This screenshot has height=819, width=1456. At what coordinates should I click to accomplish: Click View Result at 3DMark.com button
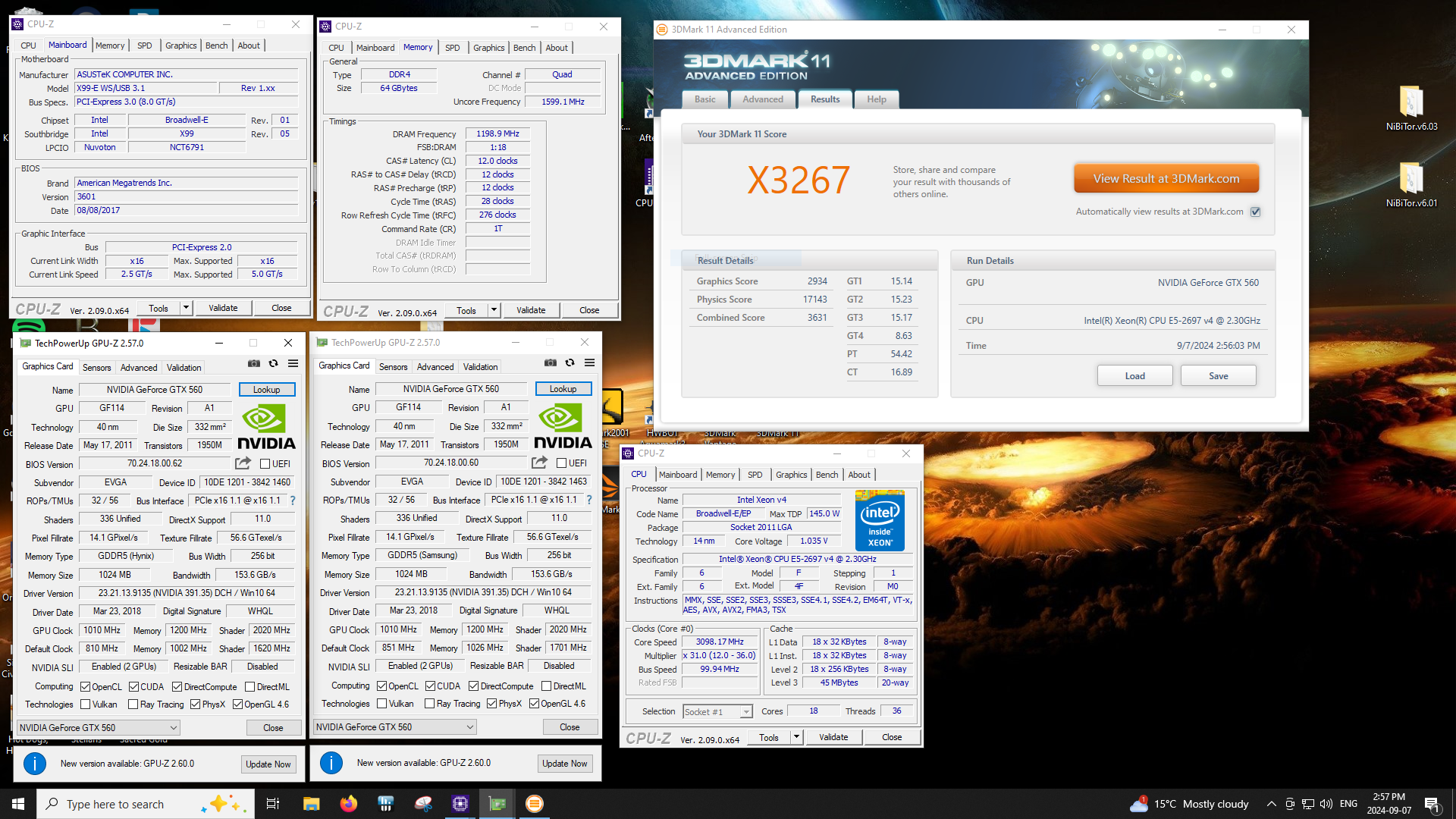pyautogui.click(x=1166, y=179)
